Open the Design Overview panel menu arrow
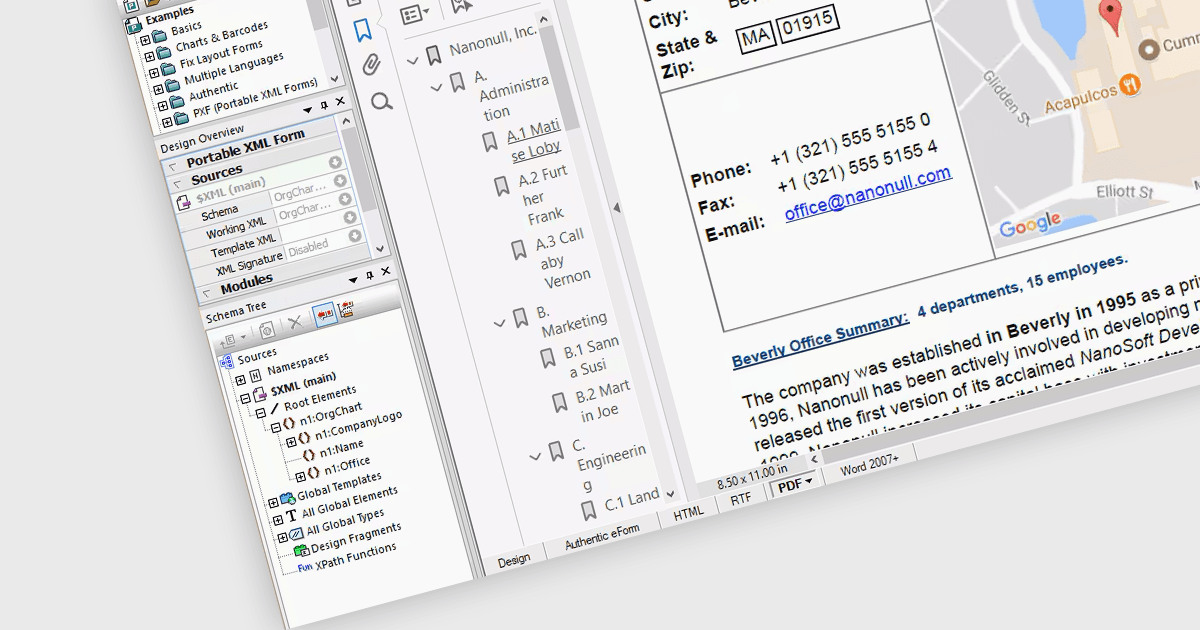This screenshot has height=630, width=1200. click(308, 110)
